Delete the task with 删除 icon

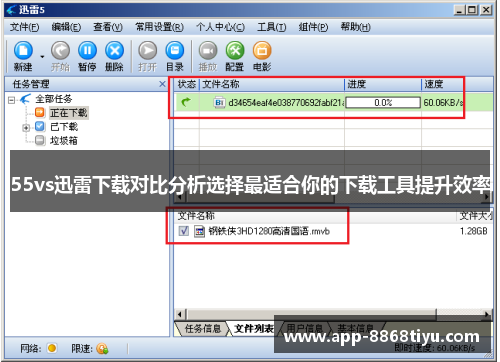click(x=114, y=51)
